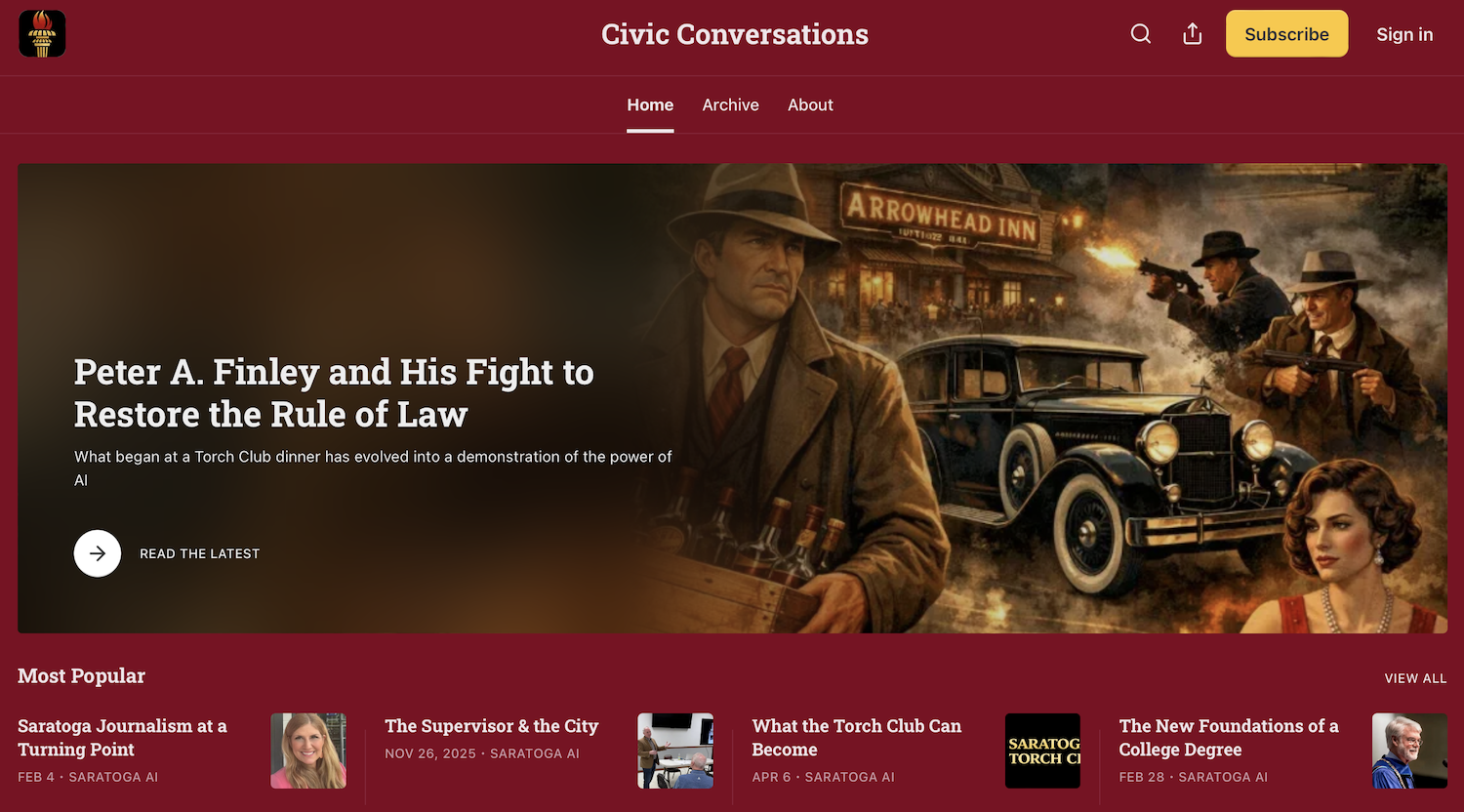
Task: Click the Sign in link
Action: 1404,34
